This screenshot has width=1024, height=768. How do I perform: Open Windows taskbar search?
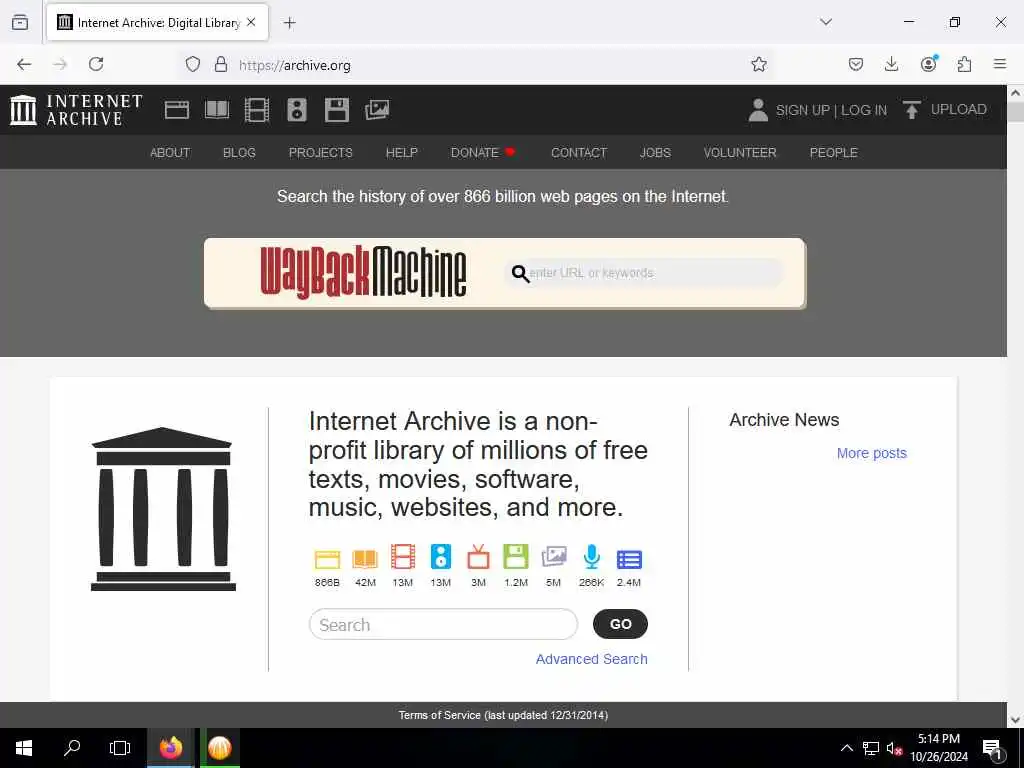72,748
